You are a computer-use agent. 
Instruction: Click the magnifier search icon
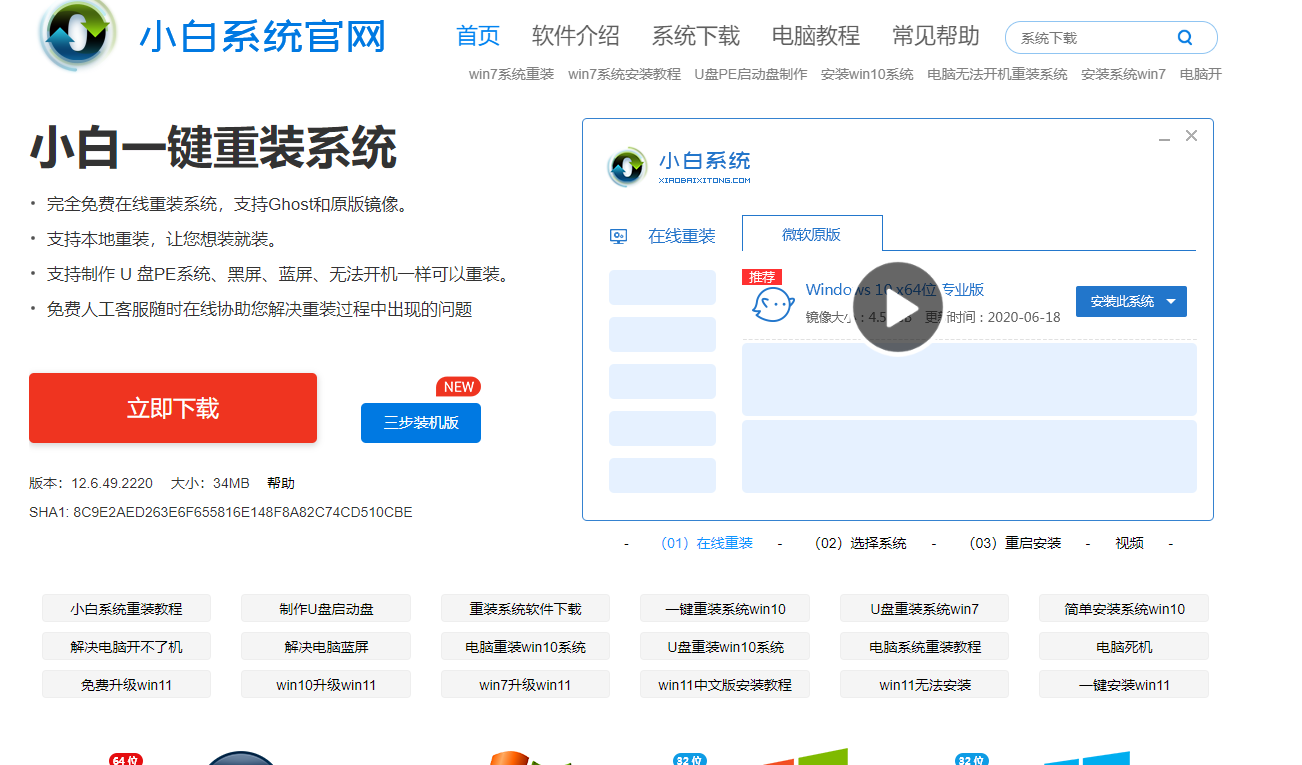click(1185, 37)
